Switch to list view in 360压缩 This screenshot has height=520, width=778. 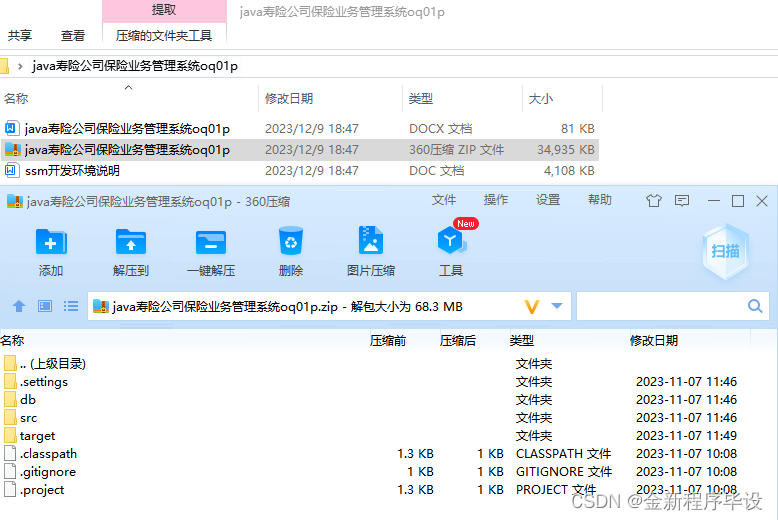click(71, 306)
